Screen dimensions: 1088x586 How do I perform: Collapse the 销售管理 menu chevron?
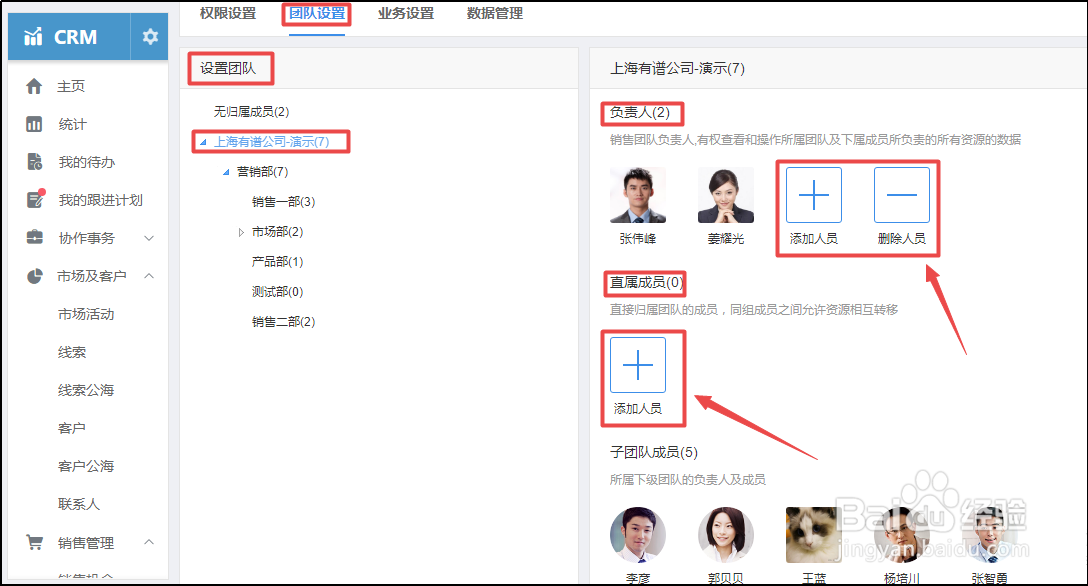(x=148, y=542)
